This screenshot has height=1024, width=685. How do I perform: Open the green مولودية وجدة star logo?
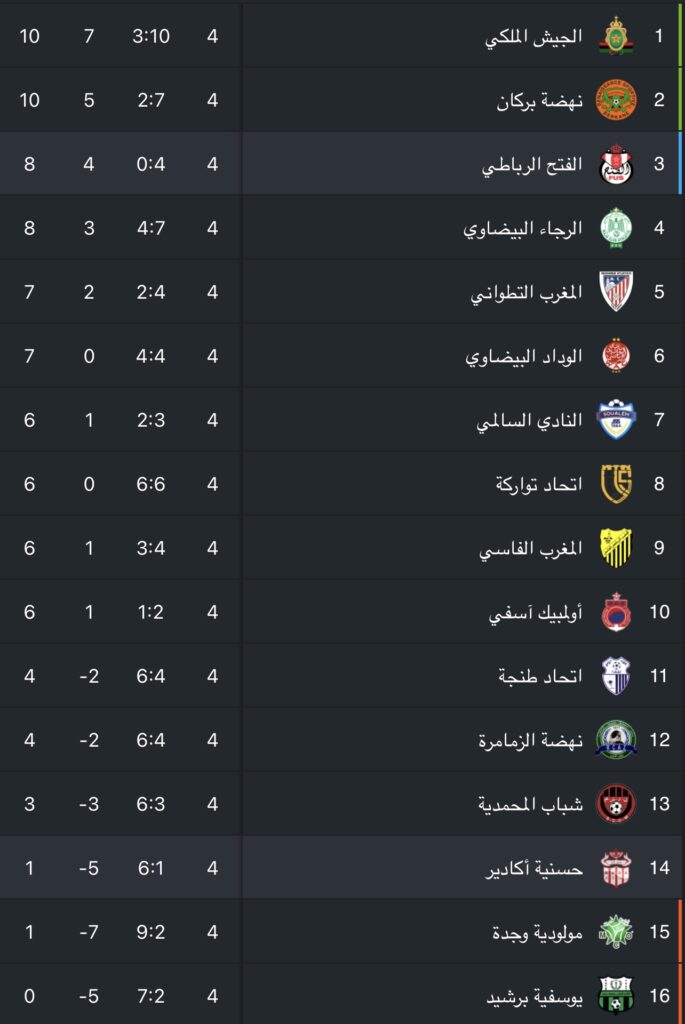(616, 931)
